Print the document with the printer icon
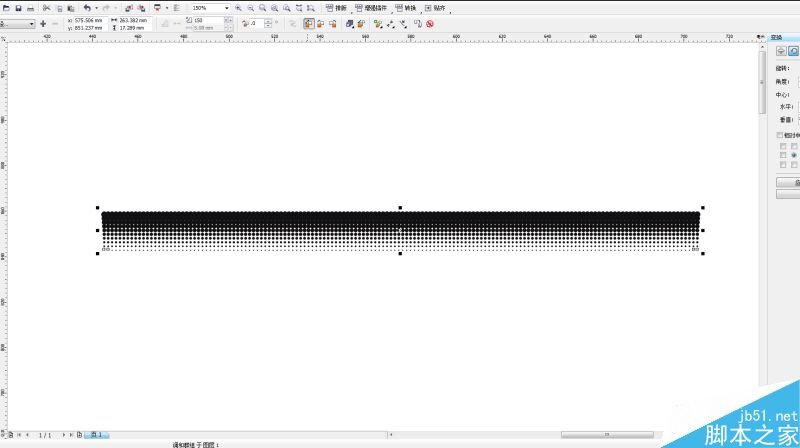 coord(30,8)
